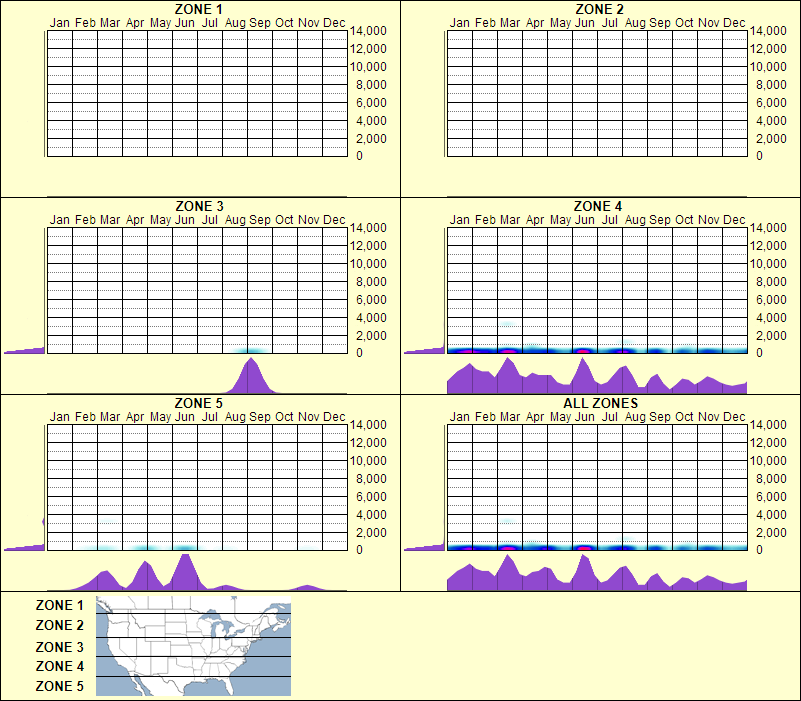Screen dimensions: 801x701
Task: Click Jun month label in ZONE 4 chart
Action: point(584,220)
